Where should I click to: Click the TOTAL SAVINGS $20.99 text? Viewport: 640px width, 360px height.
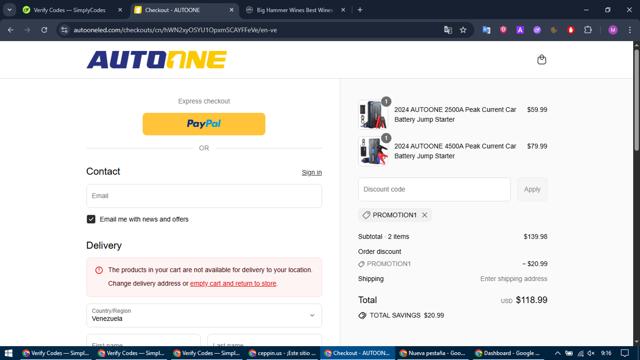pyautogui.click(x=407, y=316)
